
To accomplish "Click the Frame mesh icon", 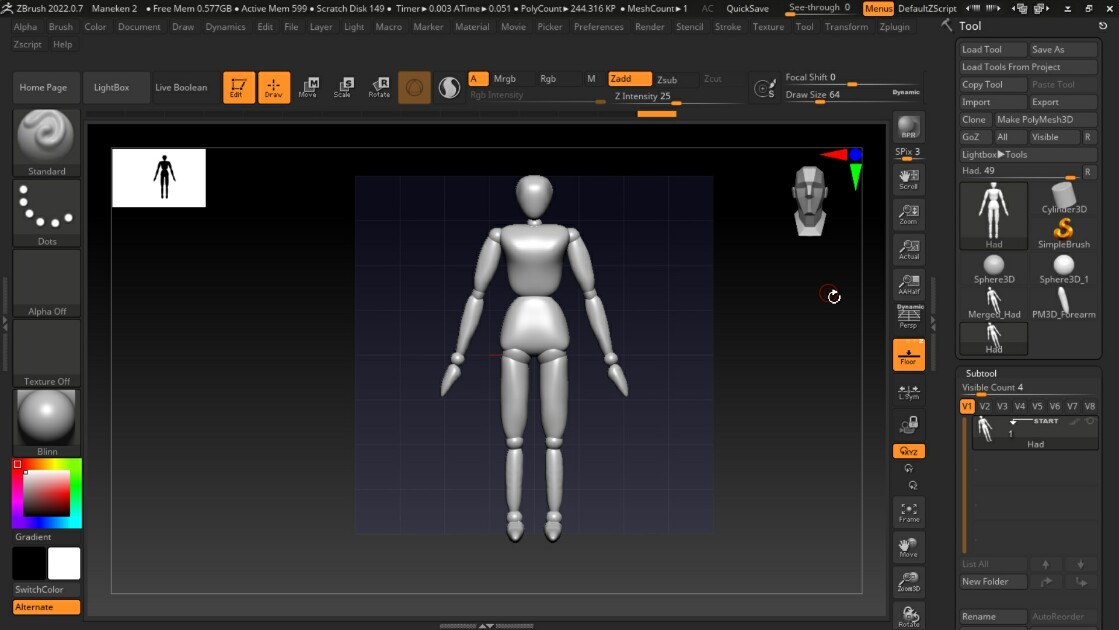I will (908, 512).
